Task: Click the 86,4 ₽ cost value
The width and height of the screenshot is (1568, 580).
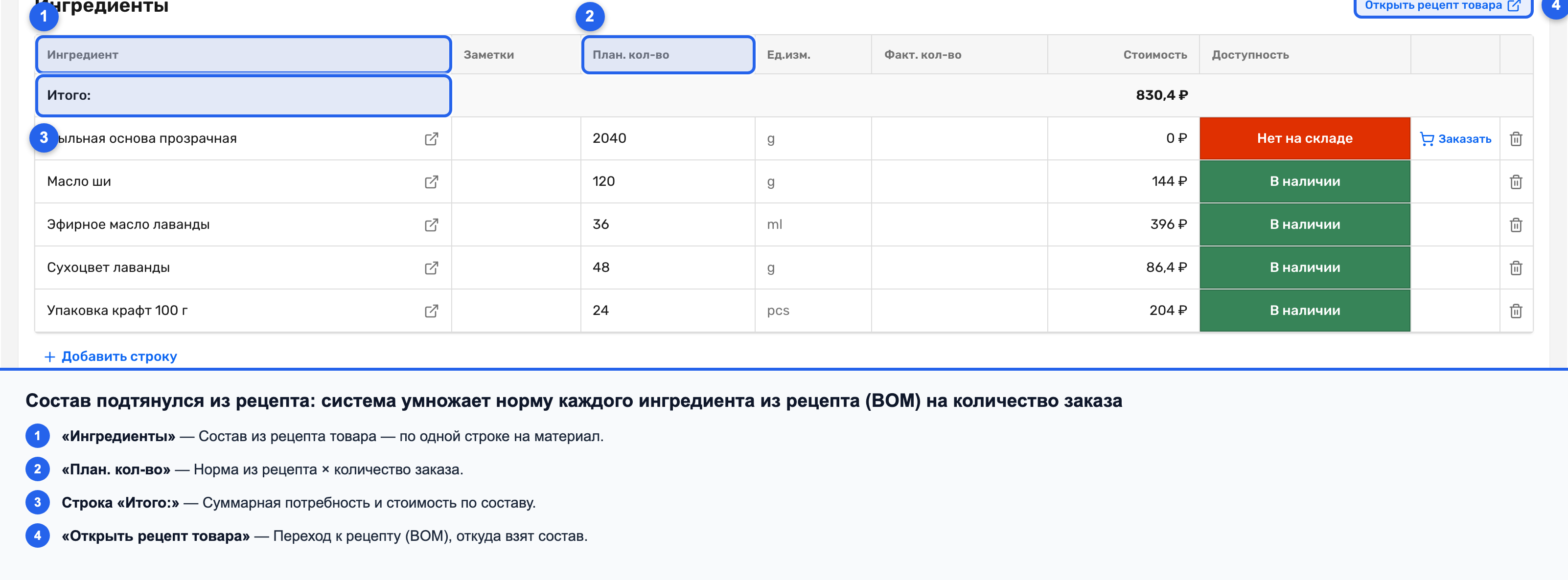Action: tap(1166, 268)
